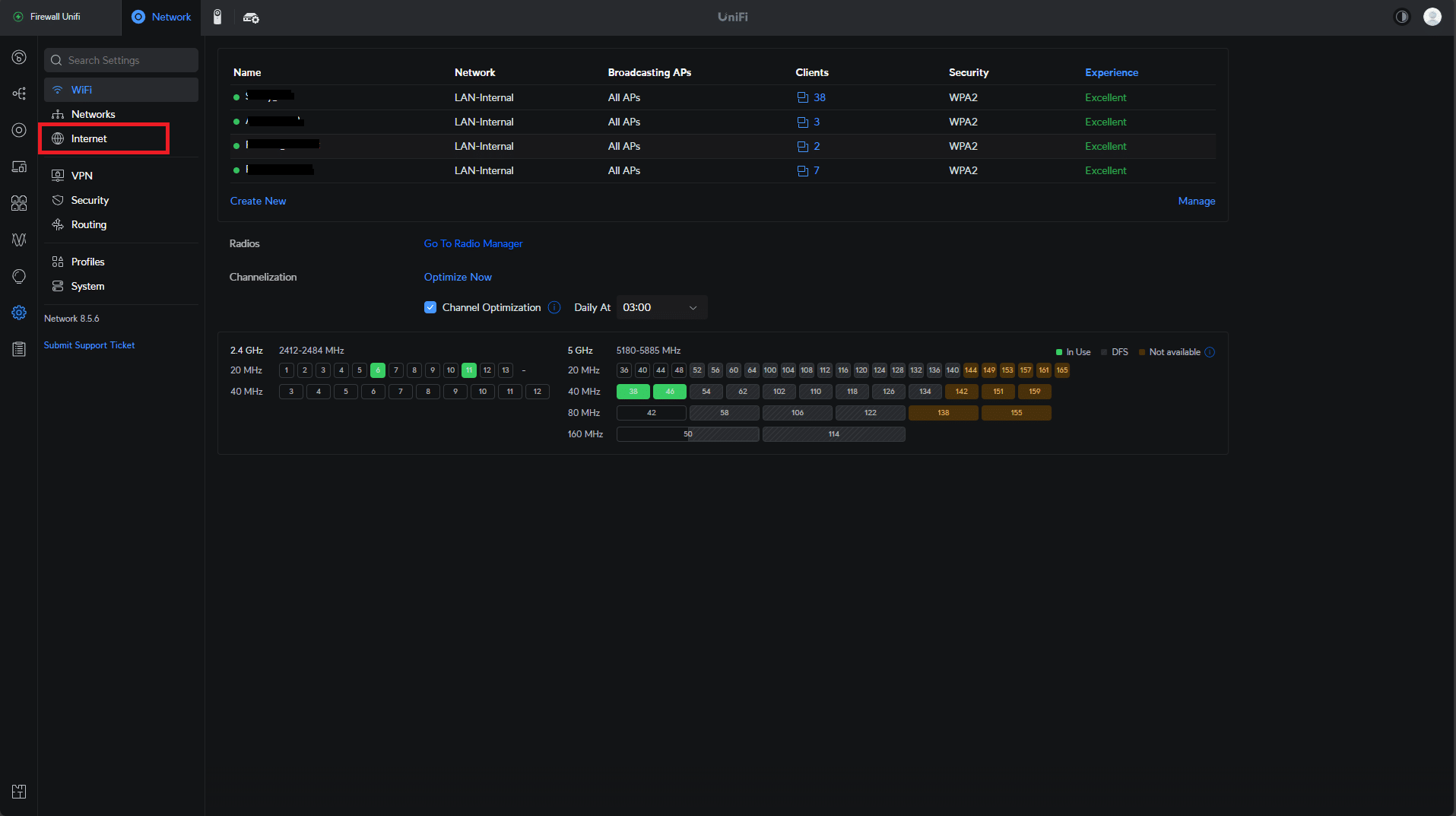Open the user account avatar
Screen dimensions: 1456x816
[1432, 17]
